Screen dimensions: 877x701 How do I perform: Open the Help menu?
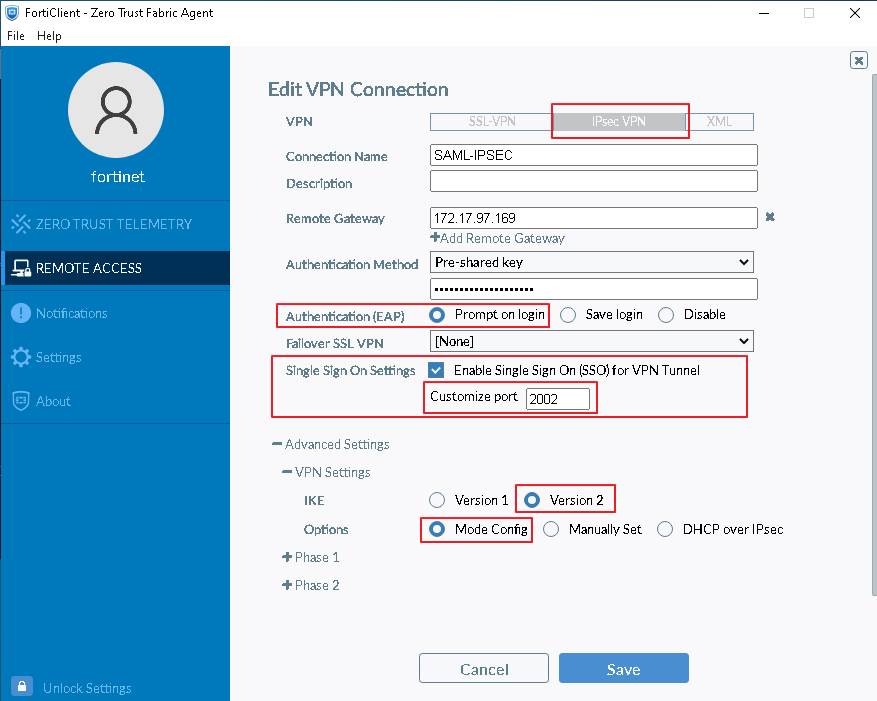click(49, 36)
